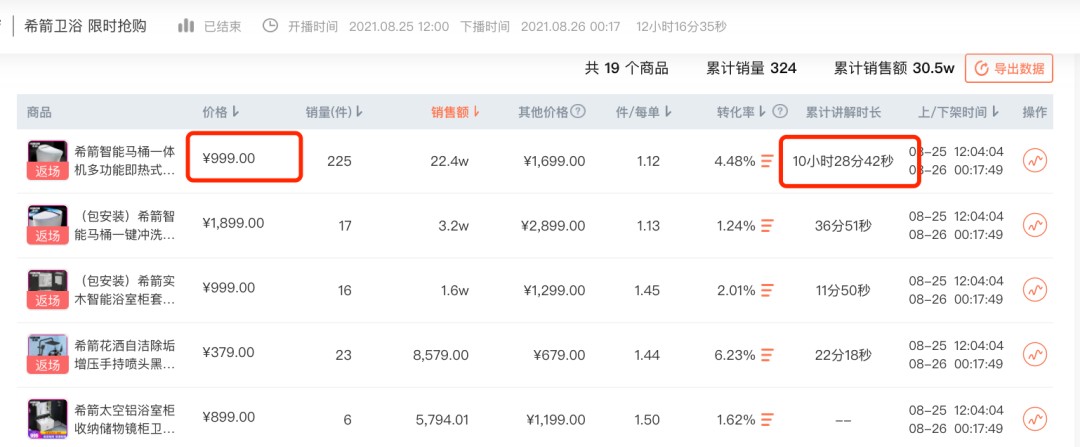Click end time 2021.08.26 00:17

[x=570, y=27]
